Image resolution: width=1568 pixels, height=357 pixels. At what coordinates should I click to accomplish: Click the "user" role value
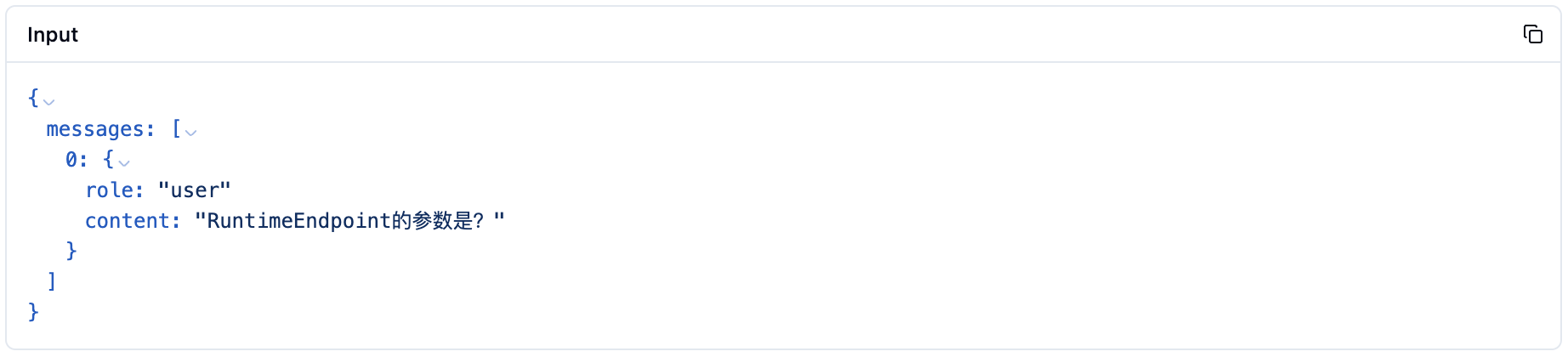195,190
